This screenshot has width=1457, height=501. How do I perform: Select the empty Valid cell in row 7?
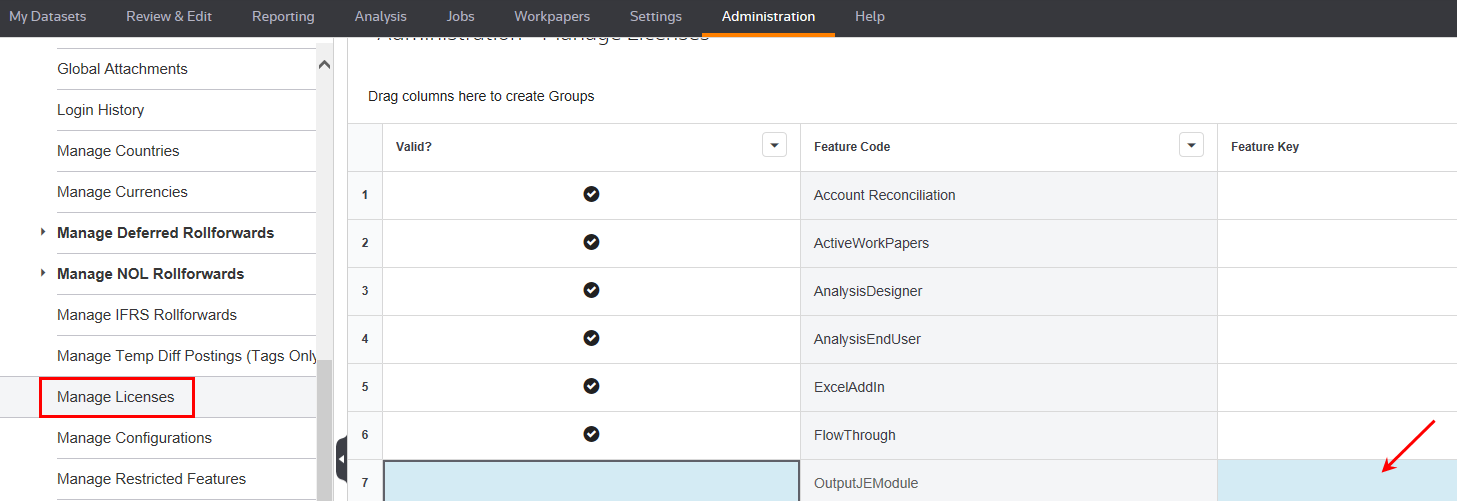tap(591, 481)
